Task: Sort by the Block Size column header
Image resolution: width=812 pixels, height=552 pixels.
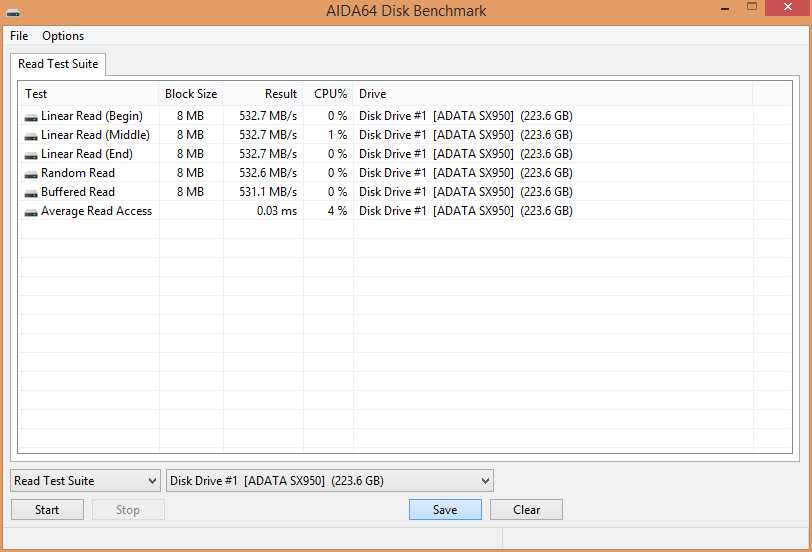Action: (x=191, y=94)
